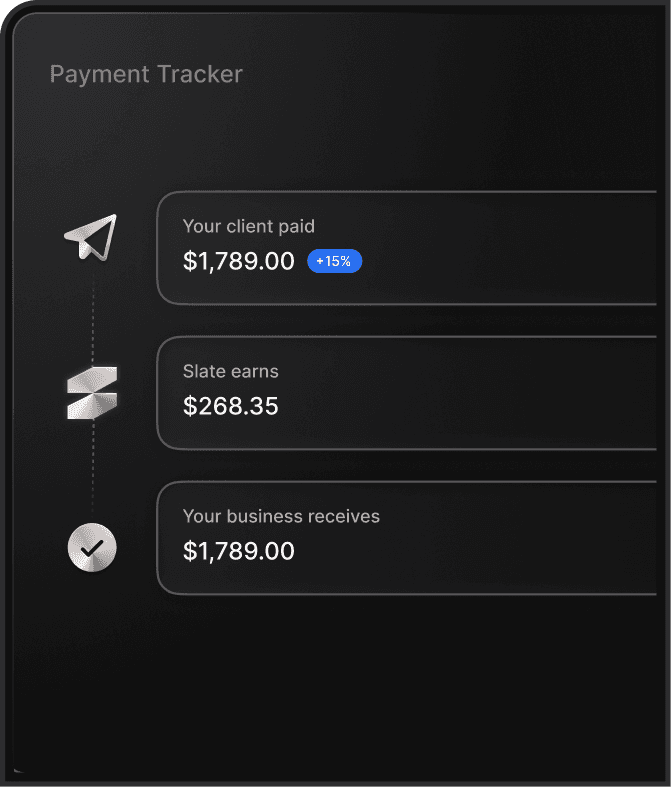Click dotted connector between plane and Slate icons
Viewport: 671px width, 787px height.
[x=93, y=315]
